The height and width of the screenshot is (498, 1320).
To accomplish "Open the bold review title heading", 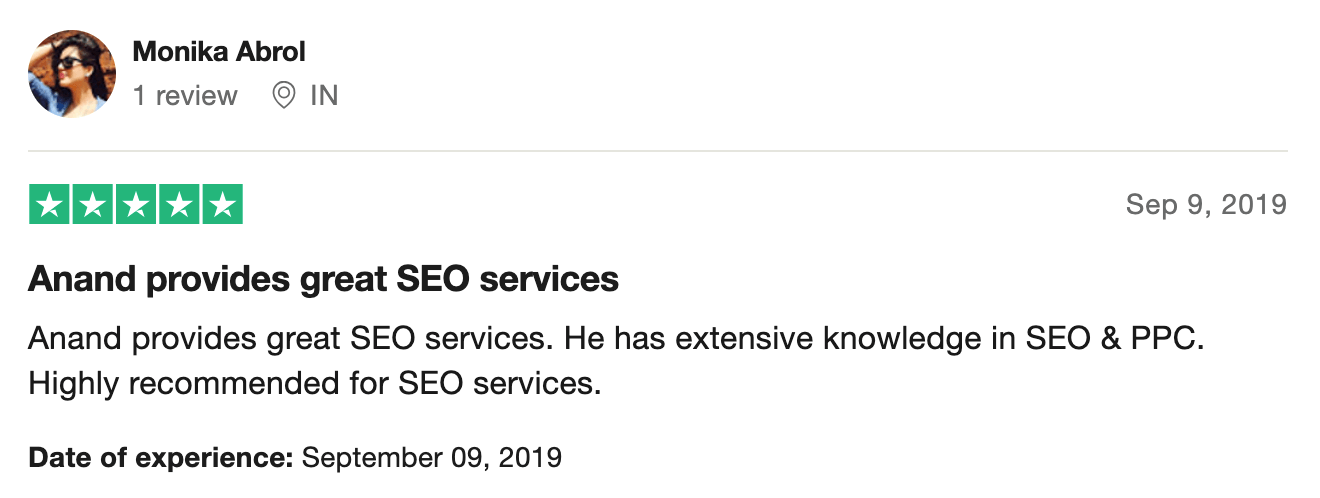I will pos(323,279).
